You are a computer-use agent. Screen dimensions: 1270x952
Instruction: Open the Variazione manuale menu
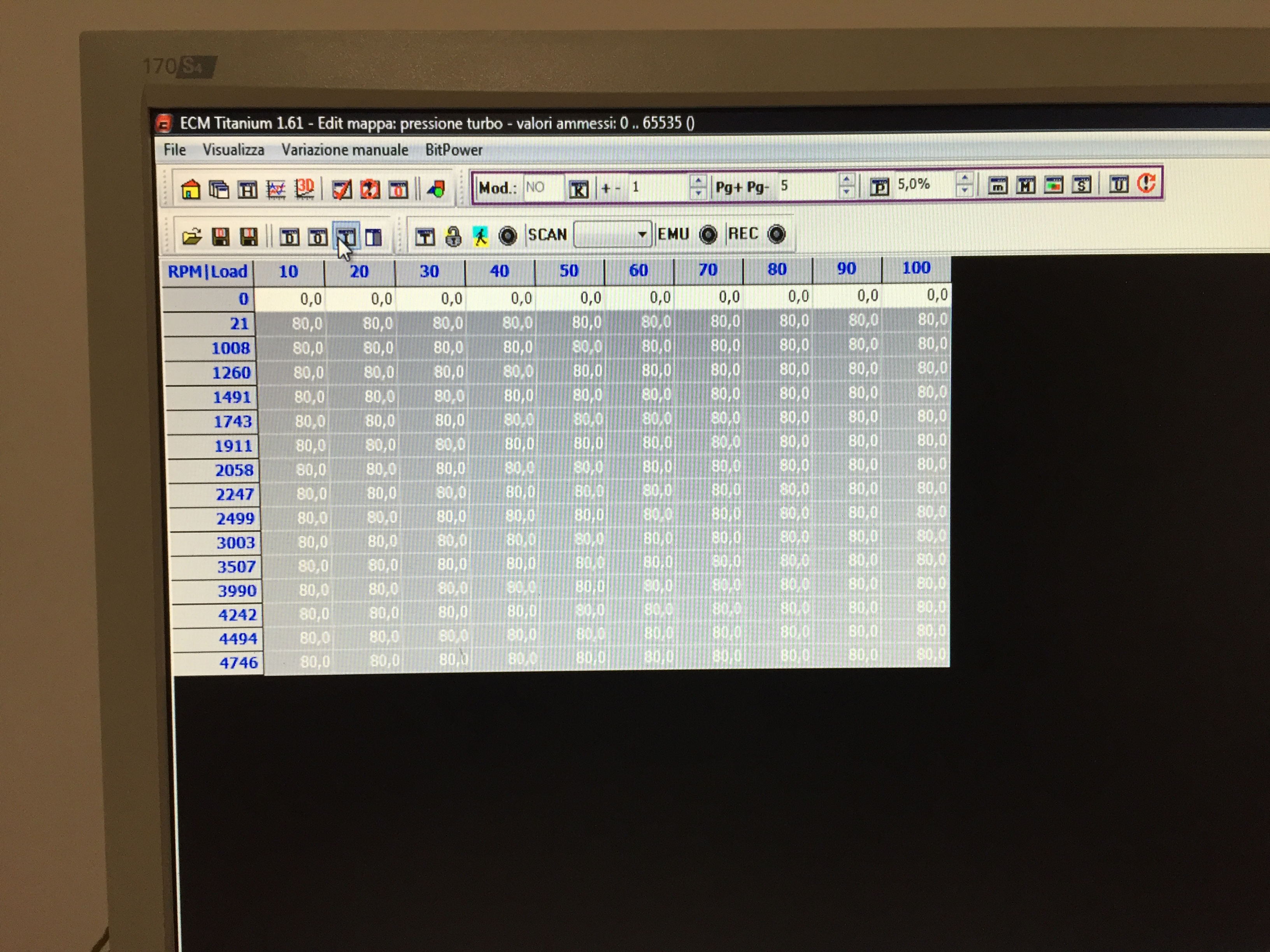click(344, 150)
